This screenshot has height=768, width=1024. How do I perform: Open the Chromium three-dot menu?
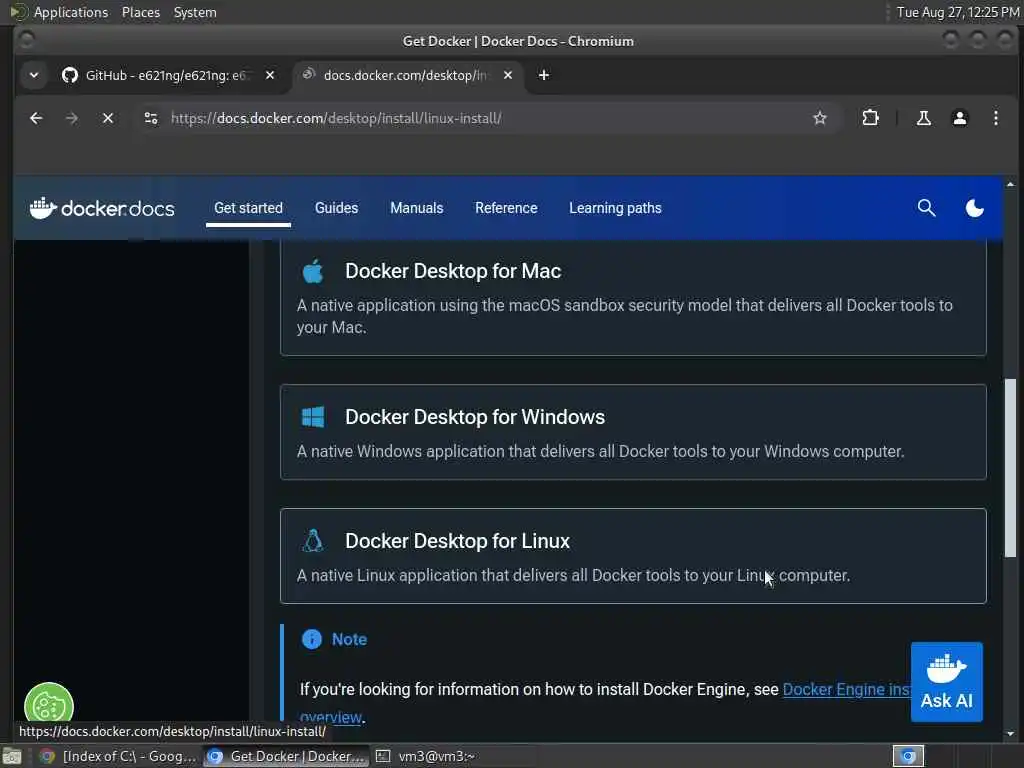coord(995,118)
